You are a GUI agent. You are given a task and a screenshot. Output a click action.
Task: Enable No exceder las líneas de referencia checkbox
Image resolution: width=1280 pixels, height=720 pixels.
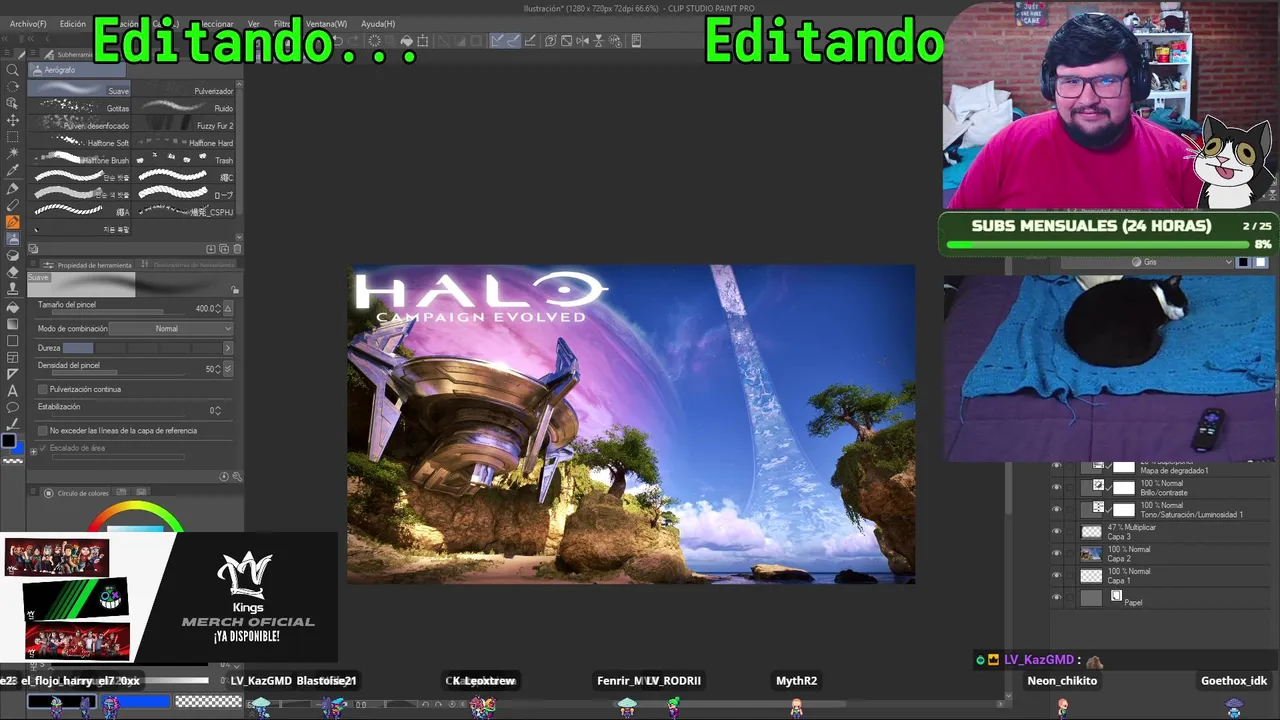tap(42, 431)
